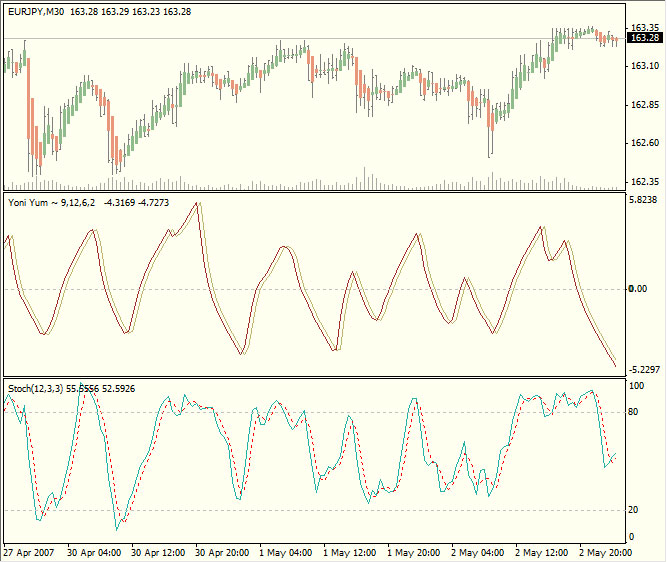Image resolution: width=667 pixels, height=562 pixels.
Task: Click the Stochastic 80 level label
Action: click(x=633, y=412)
